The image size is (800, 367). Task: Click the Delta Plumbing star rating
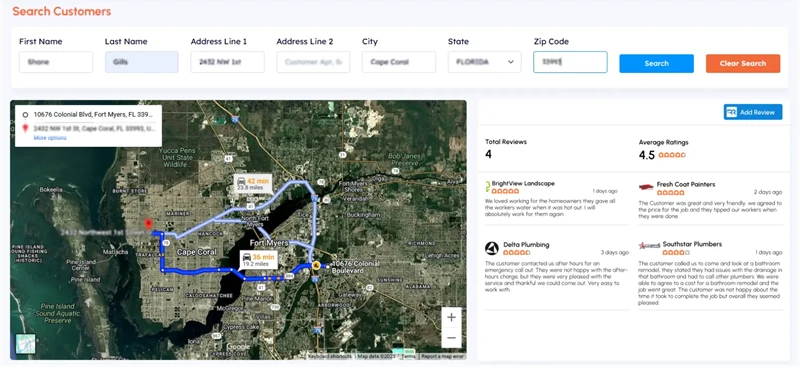coord(517,253)
